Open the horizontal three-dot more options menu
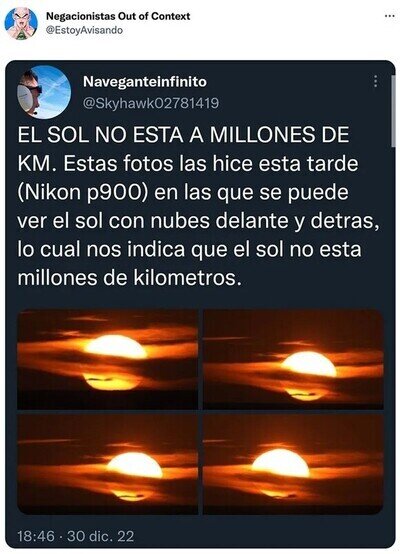The height and width of the screenshot is (554, 400). point(389,16)
